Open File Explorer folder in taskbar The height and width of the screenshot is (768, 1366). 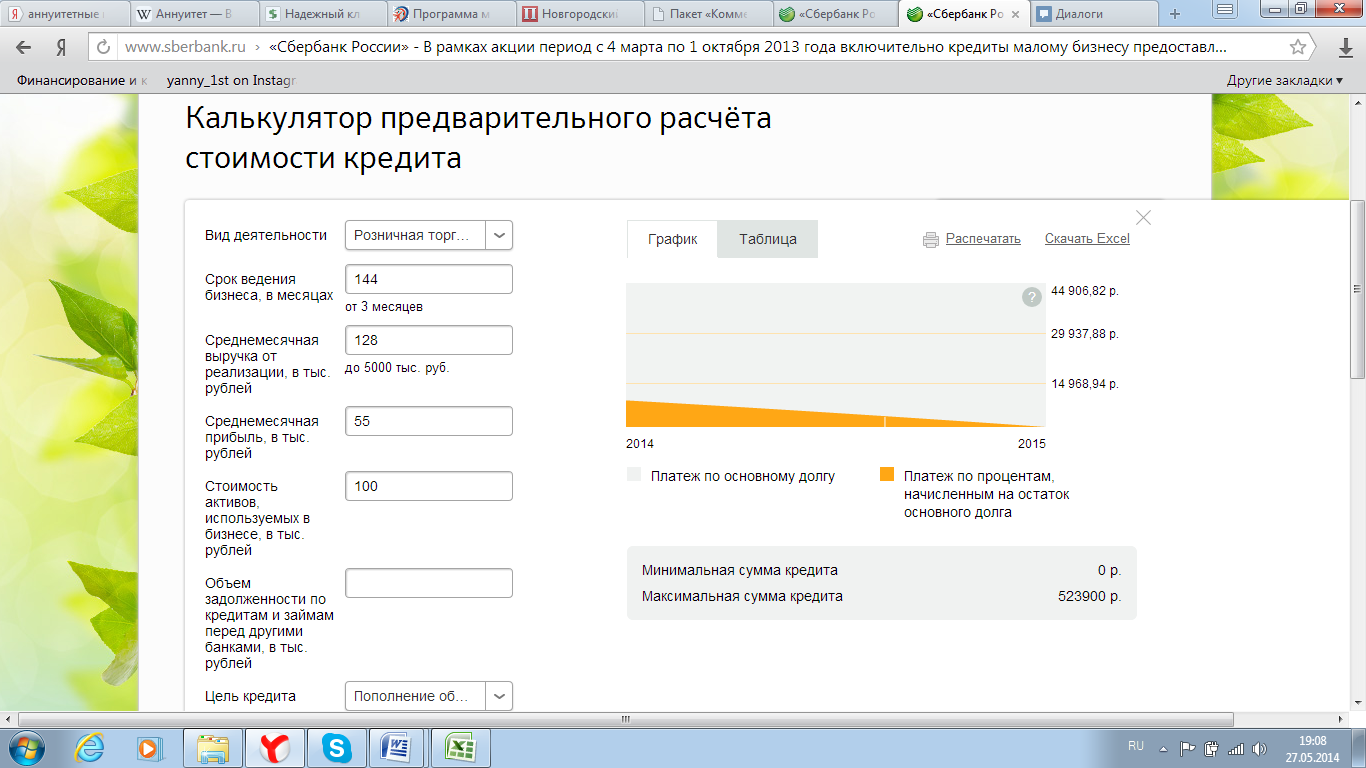pos(214,748)
